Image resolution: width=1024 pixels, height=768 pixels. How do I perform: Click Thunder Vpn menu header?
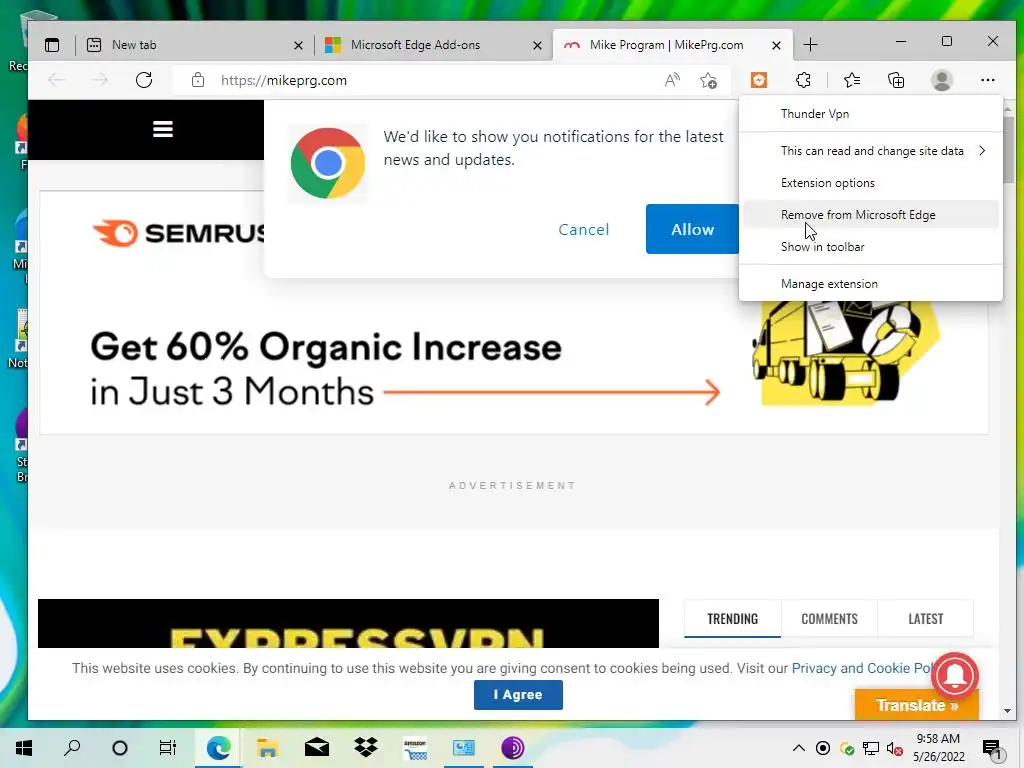(x=871, y=114)
